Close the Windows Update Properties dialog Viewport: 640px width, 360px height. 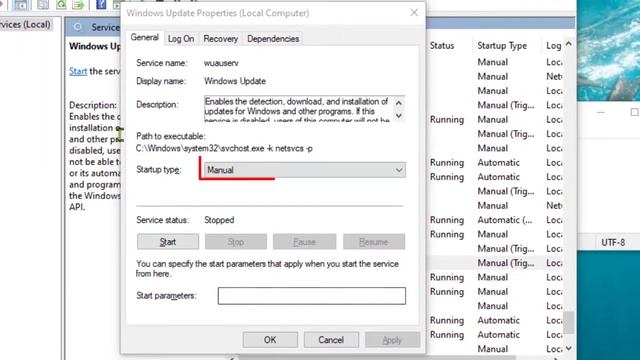point(414,13)
